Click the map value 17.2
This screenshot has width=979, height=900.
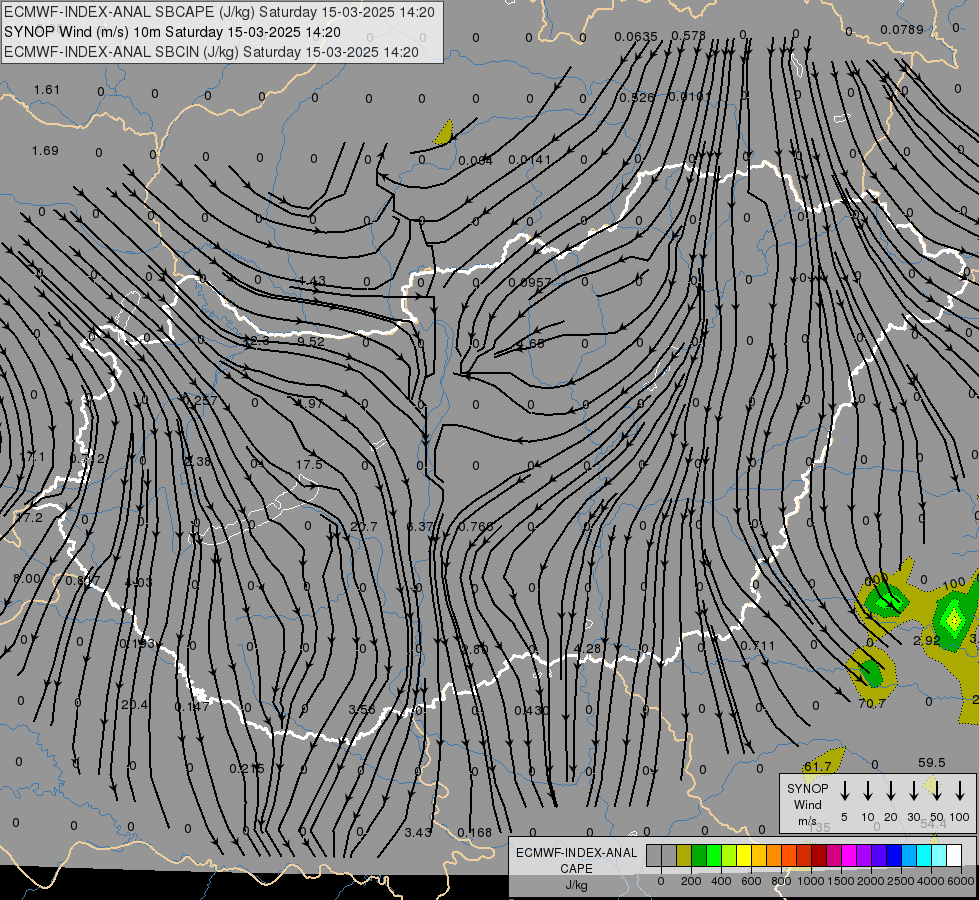point(29,518)
